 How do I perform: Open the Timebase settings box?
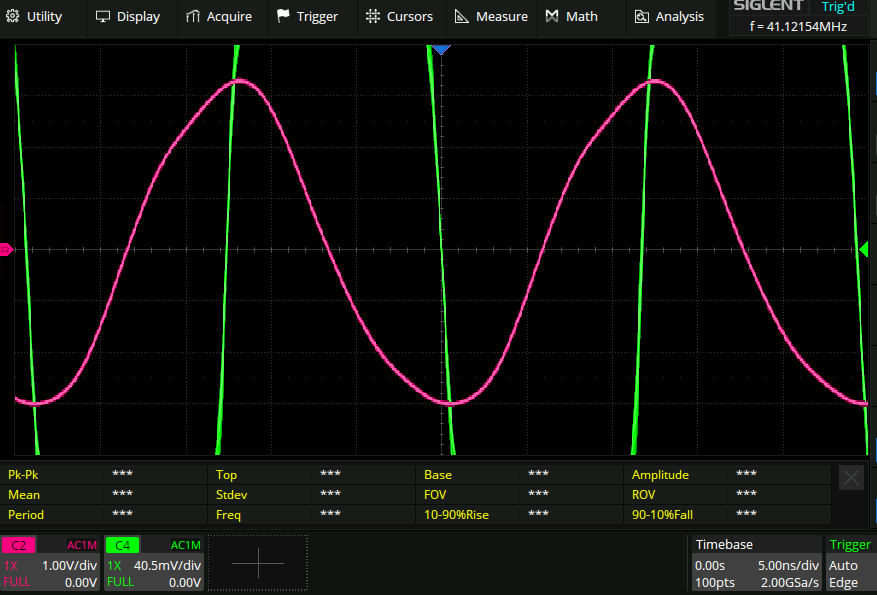point(756,563)
